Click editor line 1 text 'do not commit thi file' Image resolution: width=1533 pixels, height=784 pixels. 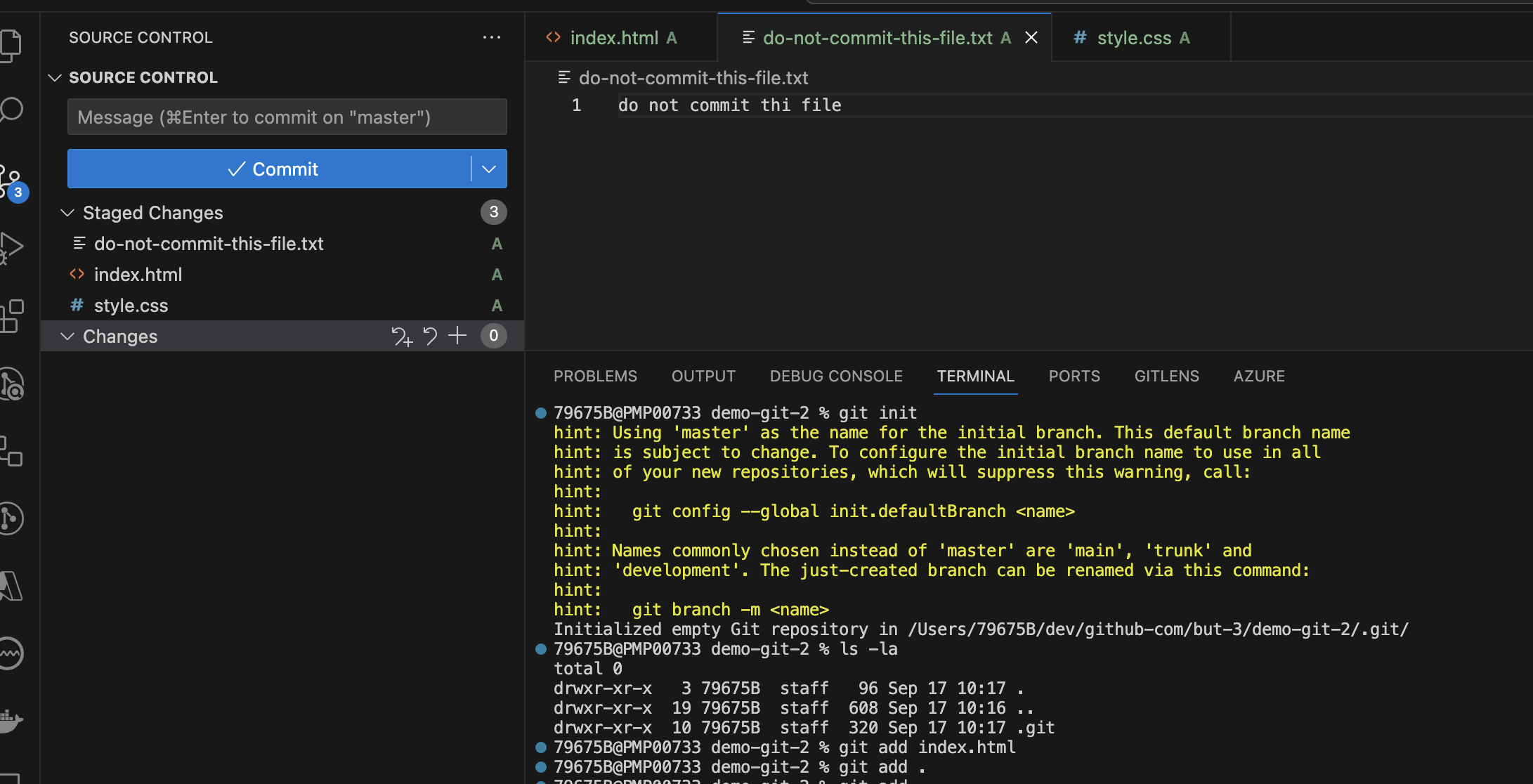[729, 105]
